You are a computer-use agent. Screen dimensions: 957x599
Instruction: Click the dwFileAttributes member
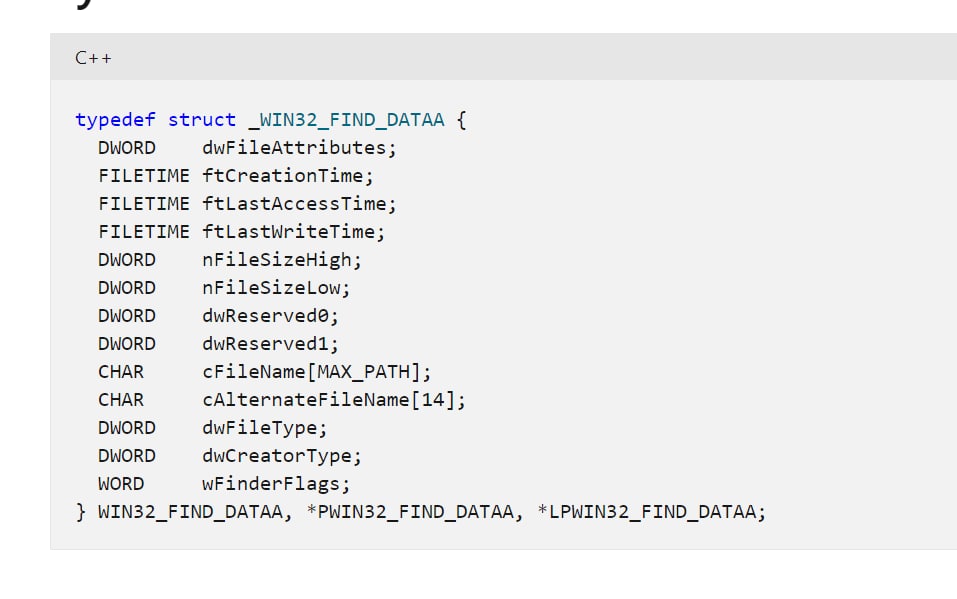298,148
